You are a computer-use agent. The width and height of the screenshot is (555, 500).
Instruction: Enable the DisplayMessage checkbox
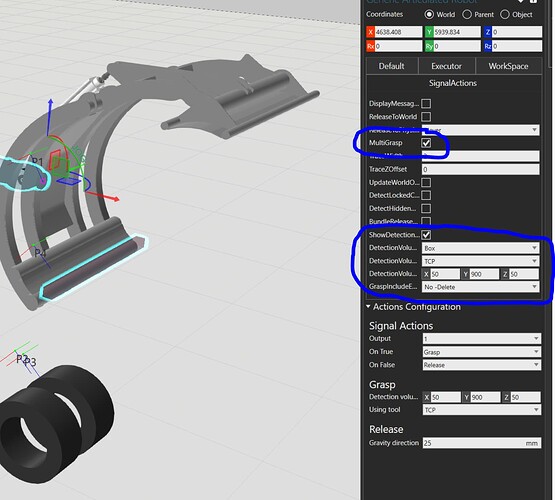point(426,104)
